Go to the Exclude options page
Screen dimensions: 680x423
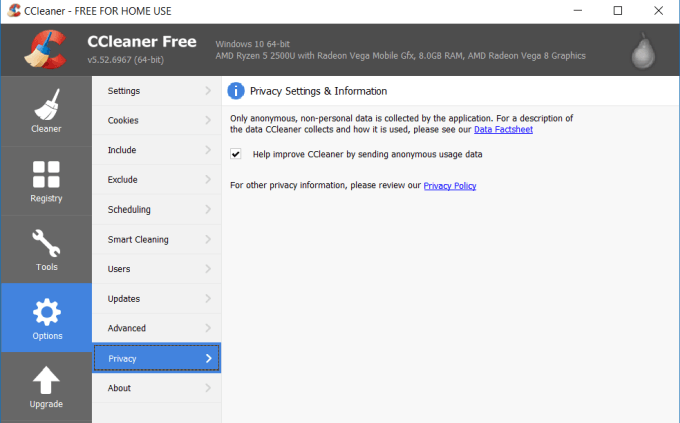pyautogui.click(x=157, y=179)
